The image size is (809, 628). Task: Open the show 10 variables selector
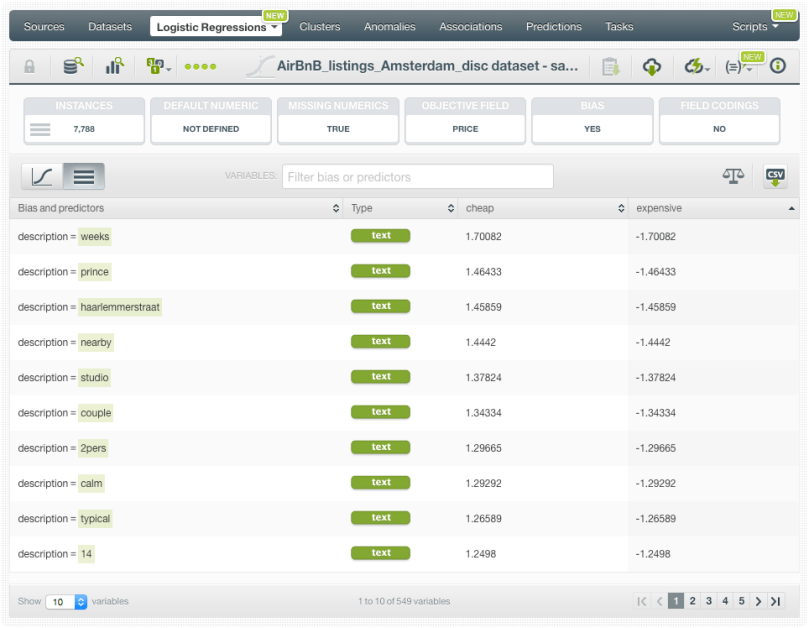pos(67,602)
